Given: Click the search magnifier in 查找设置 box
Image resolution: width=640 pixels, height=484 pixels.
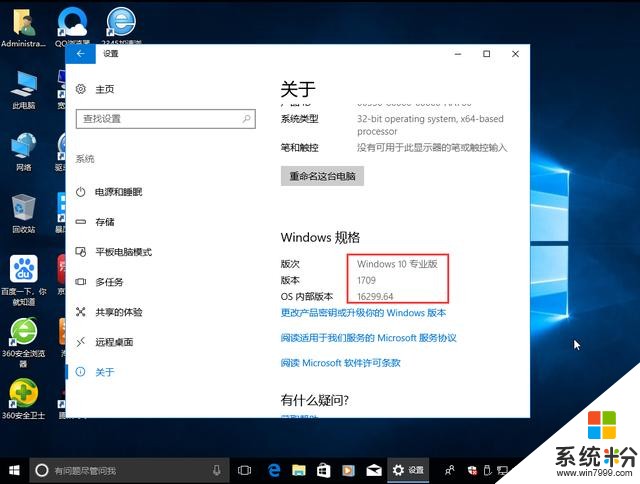Looking at the screenshot, I should (x=246, y=119).
